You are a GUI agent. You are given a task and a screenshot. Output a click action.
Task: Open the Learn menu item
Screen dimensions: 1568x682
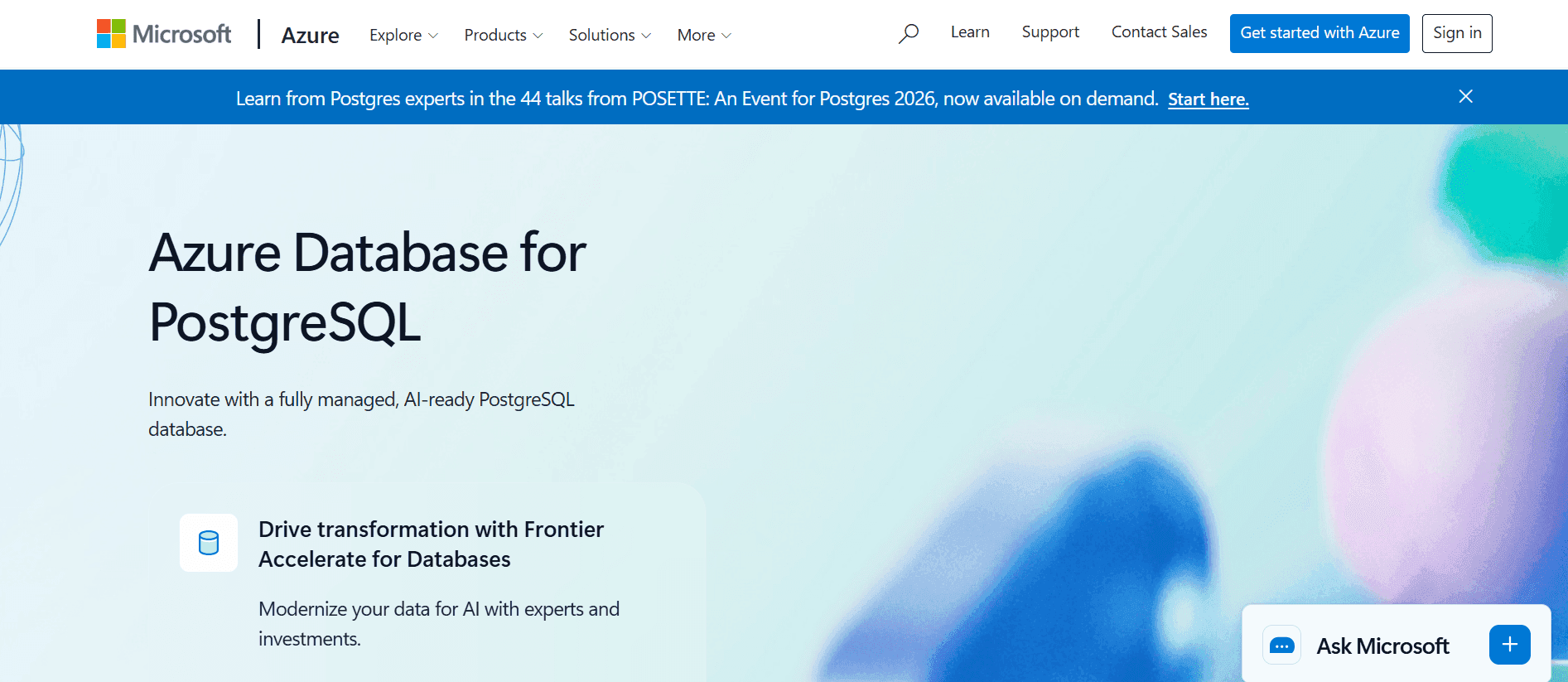tap(970, 32)
